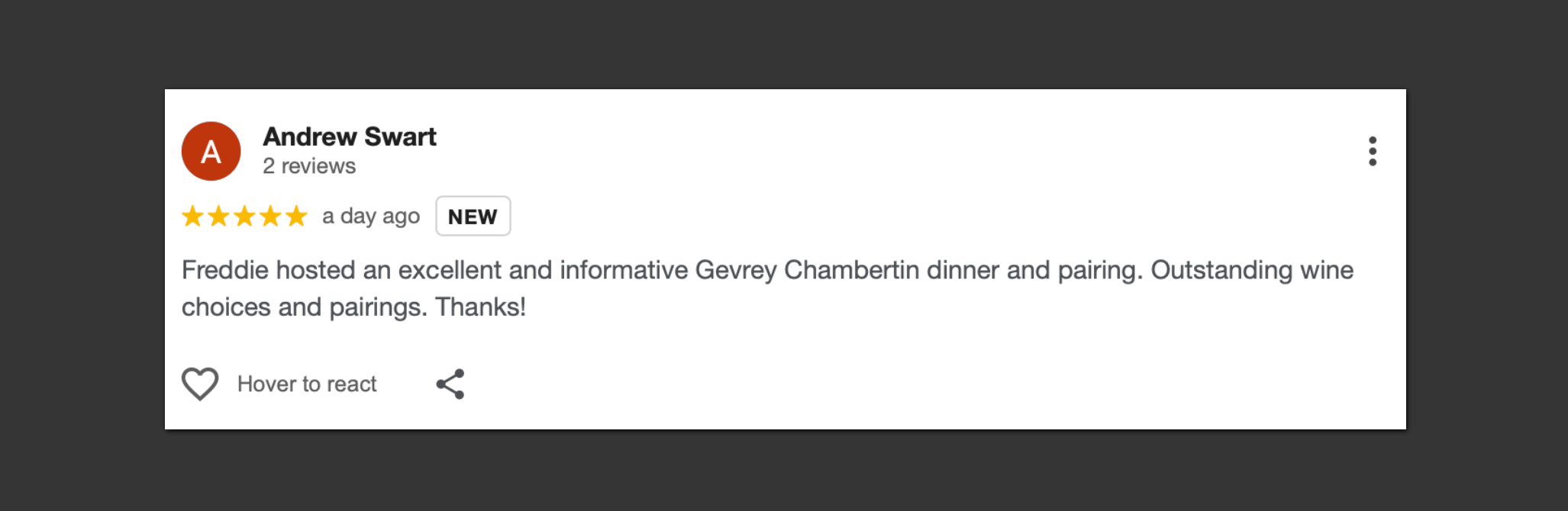
Task: Click the fourth rating star
Action: [x=270, y=217]
